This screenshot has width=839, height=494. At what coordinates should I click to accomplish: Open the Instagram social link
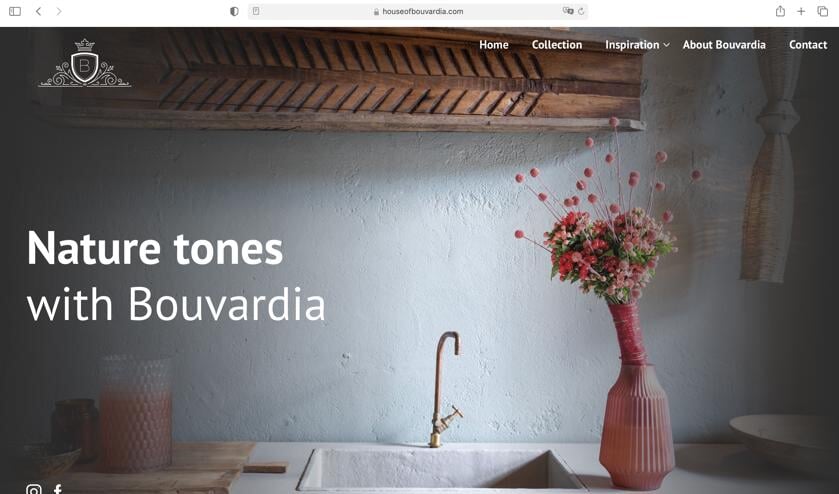[x=34, y=489]
